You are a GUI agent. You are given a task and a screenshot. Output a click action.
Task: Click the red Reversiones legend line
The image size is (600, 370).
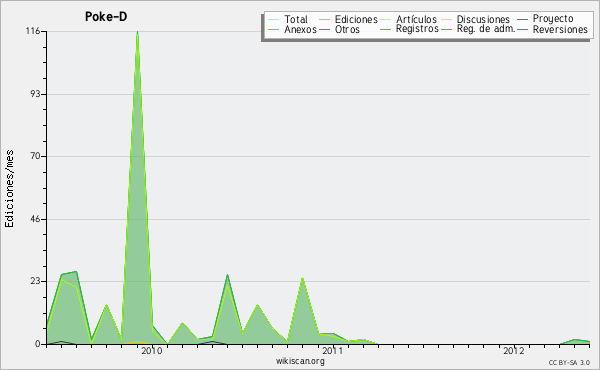click(523, 29)
